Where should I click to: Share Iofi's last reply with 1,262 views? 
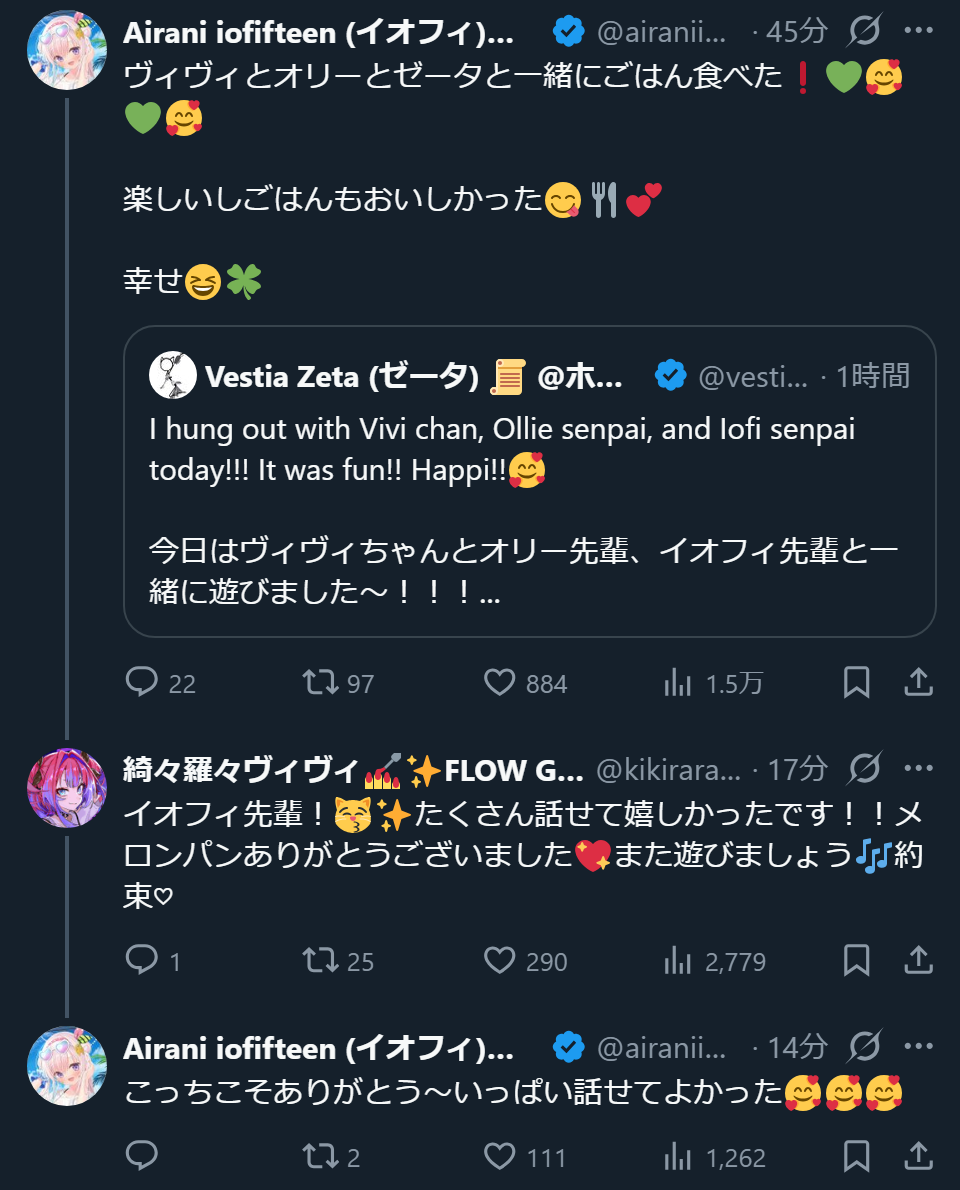918,1157
